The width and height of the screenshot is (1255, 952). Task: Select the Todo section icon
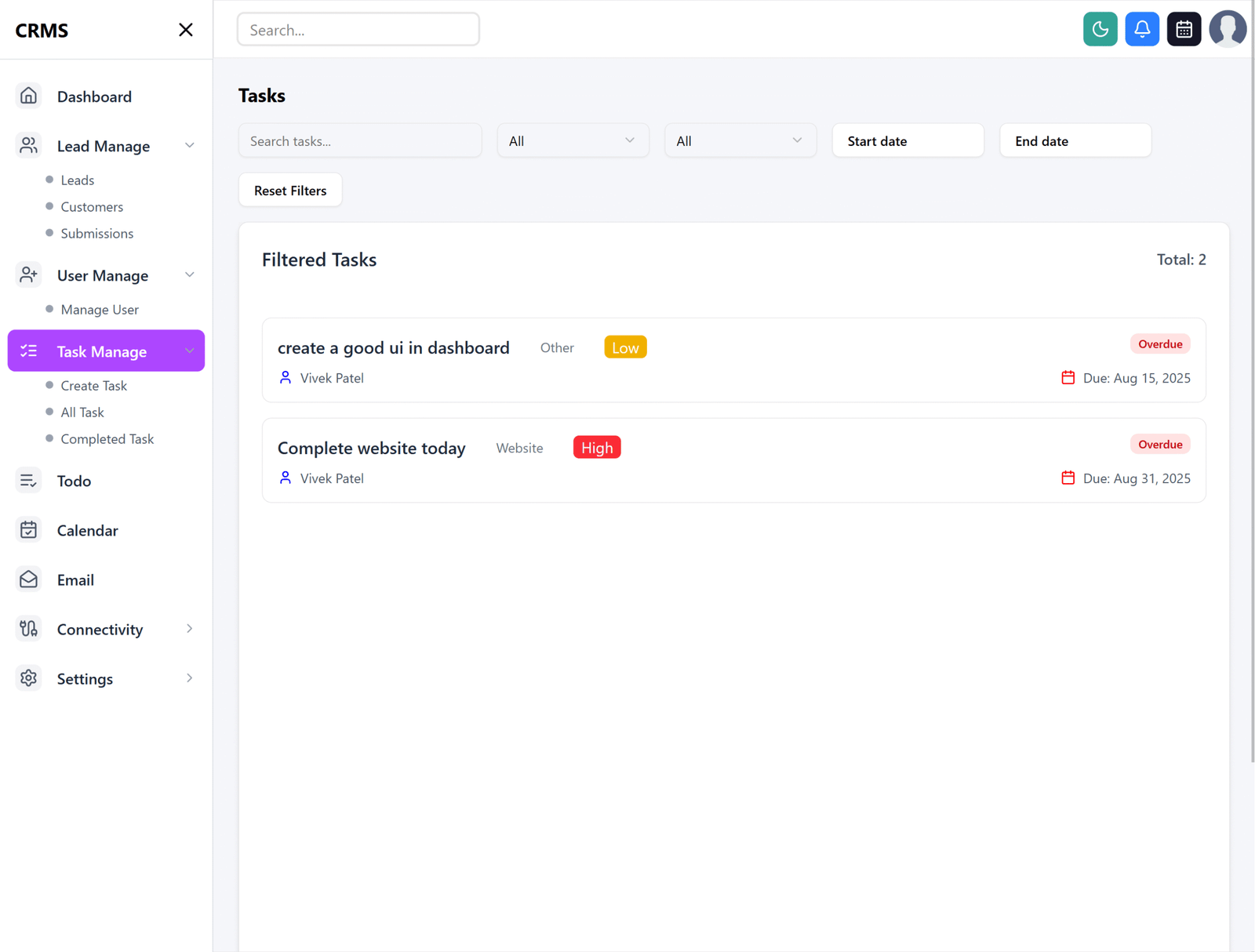[x=28, y=480]
